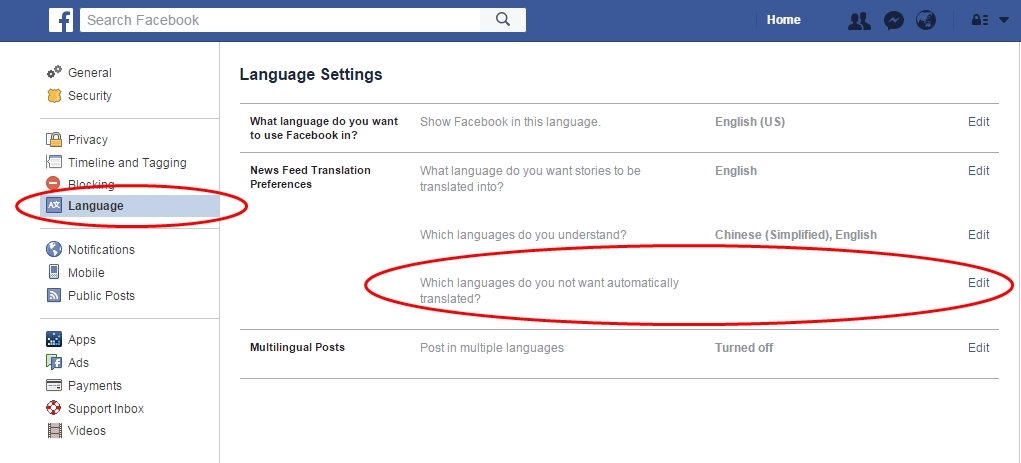Edit the Multilingual Posts setting
Image resolution: width=1021 pixels, height=463 pixels.
click(x=978, y=348)
